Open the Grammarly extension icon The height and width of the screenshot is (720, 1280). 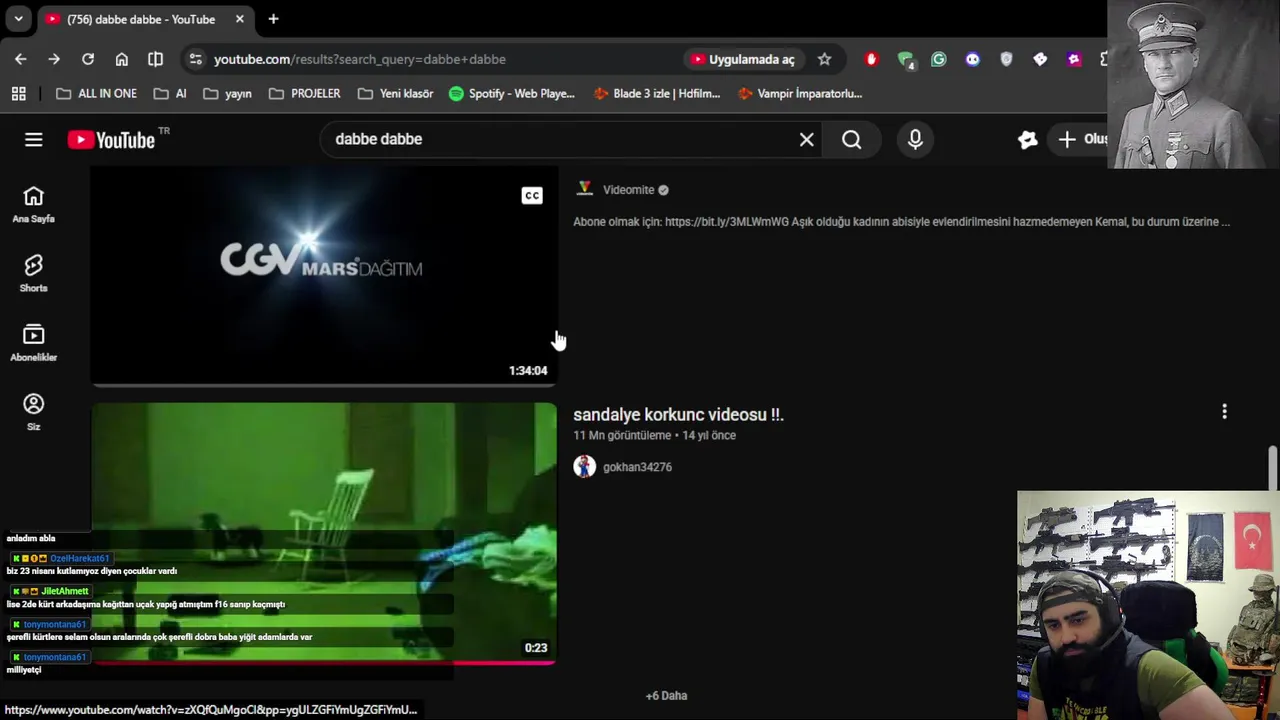pos(939,59)
